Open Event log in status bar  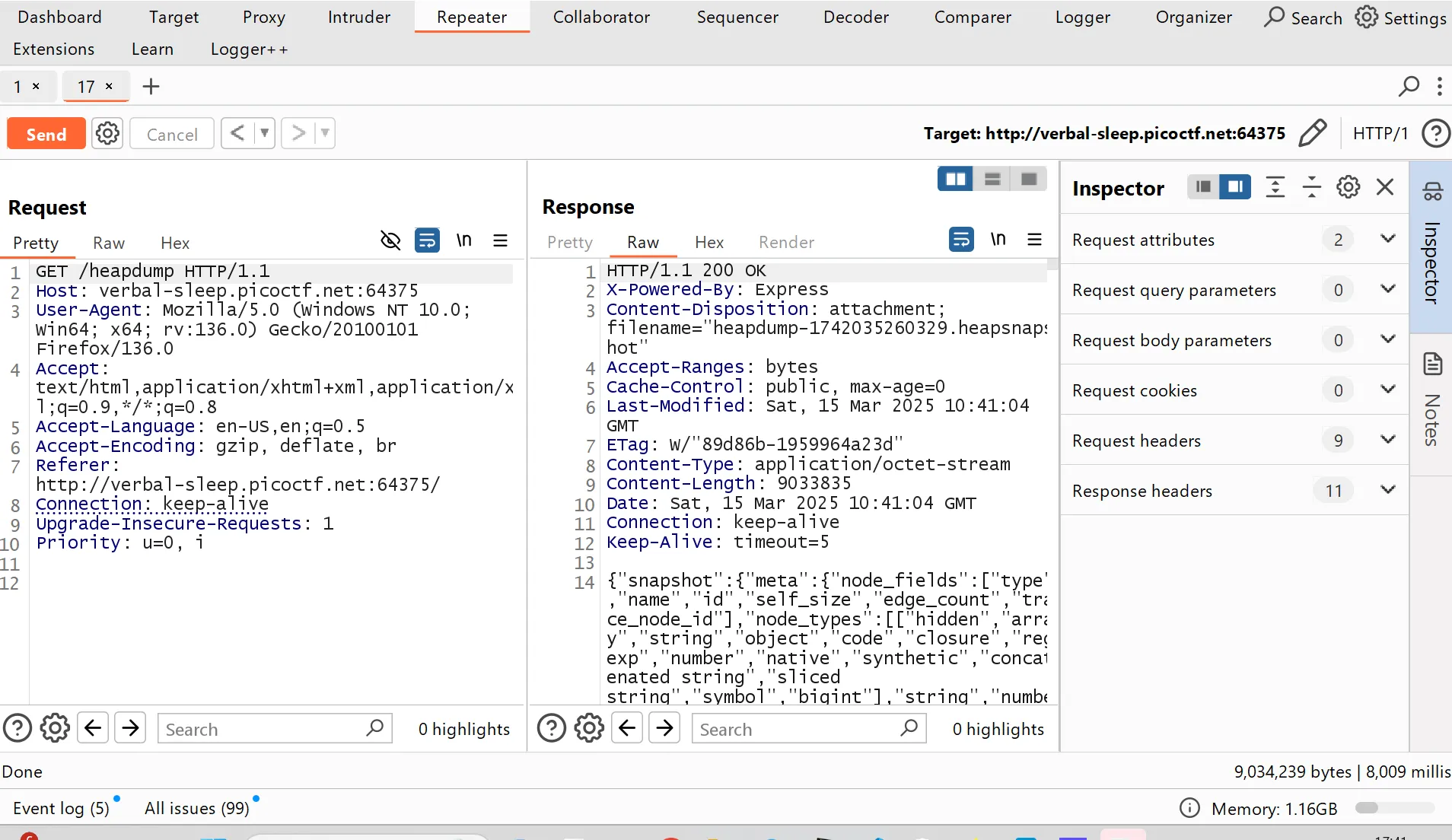click(x=61, y=808)
